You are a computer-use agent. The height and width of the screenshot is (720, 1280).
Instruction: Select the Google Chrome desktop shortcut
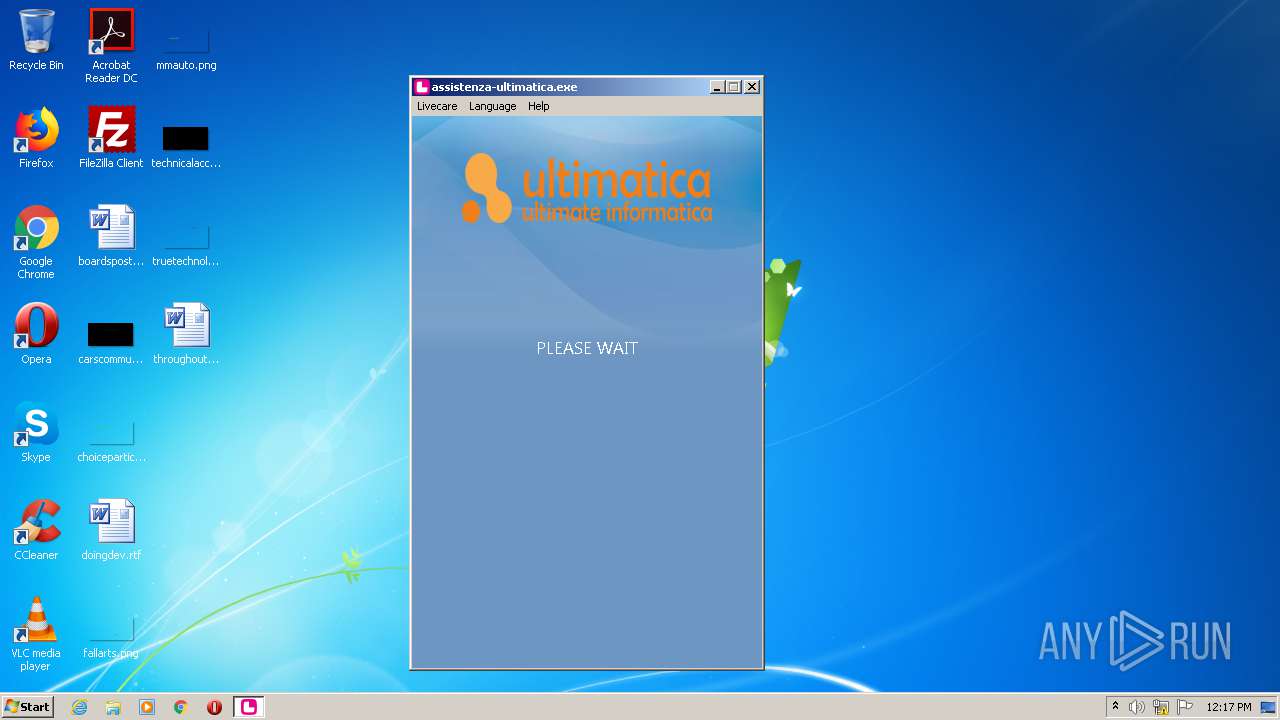pos(36,242)
